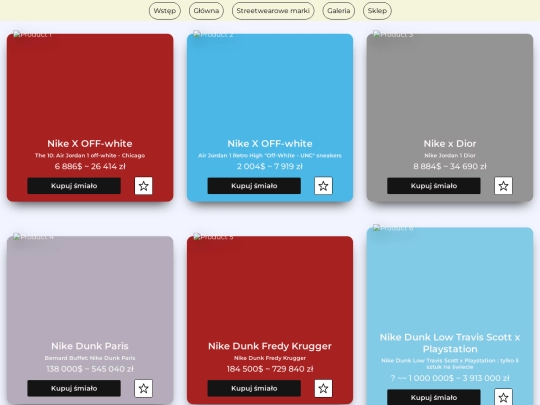This screenshot has height=405, width=540.
Task: Add Nike Dunk Paris to favorites star
Action: pyautogui.click(x=144, y=388)
